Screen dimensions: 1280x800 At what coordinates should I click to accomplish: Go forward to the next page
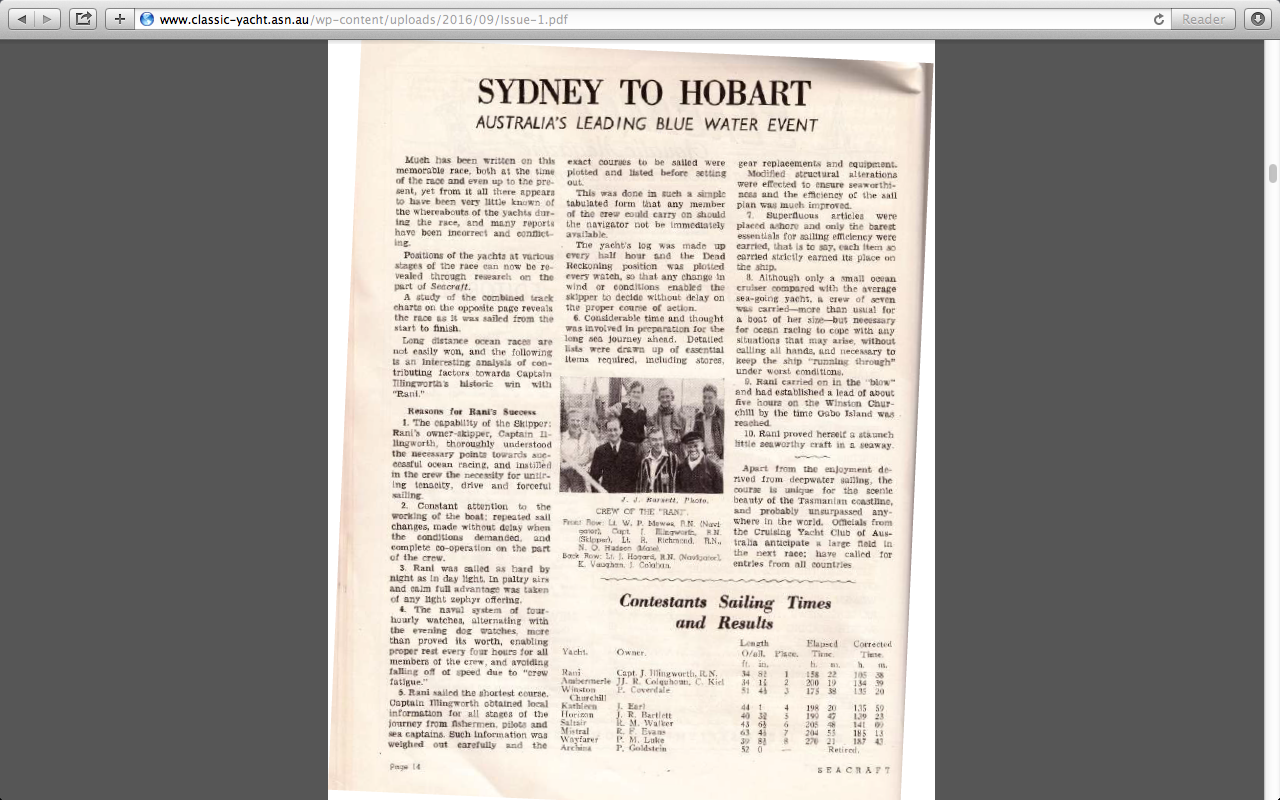pyautogui.click(x=48, y=19)
